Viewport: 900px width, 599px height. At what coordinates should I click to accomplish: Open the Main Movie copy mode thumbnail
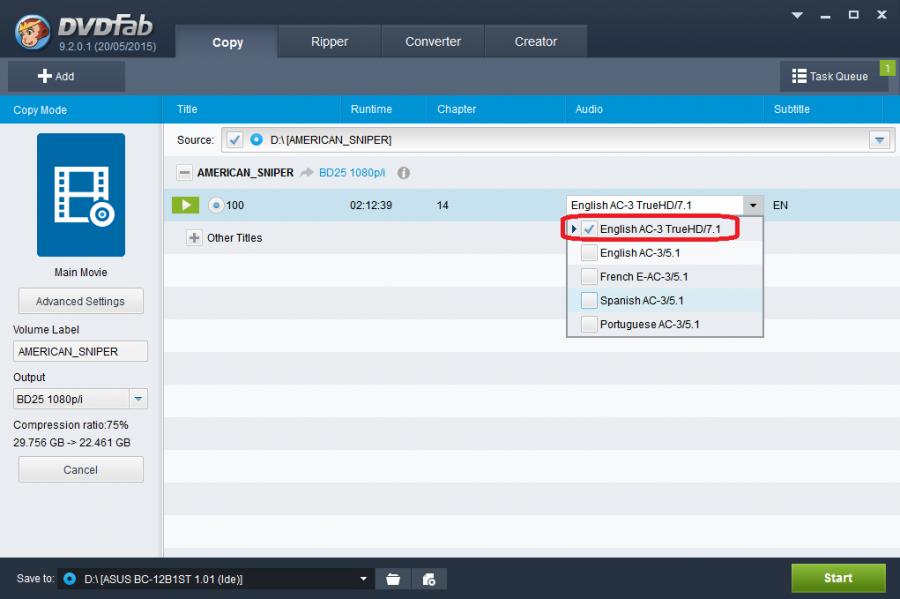81,195
